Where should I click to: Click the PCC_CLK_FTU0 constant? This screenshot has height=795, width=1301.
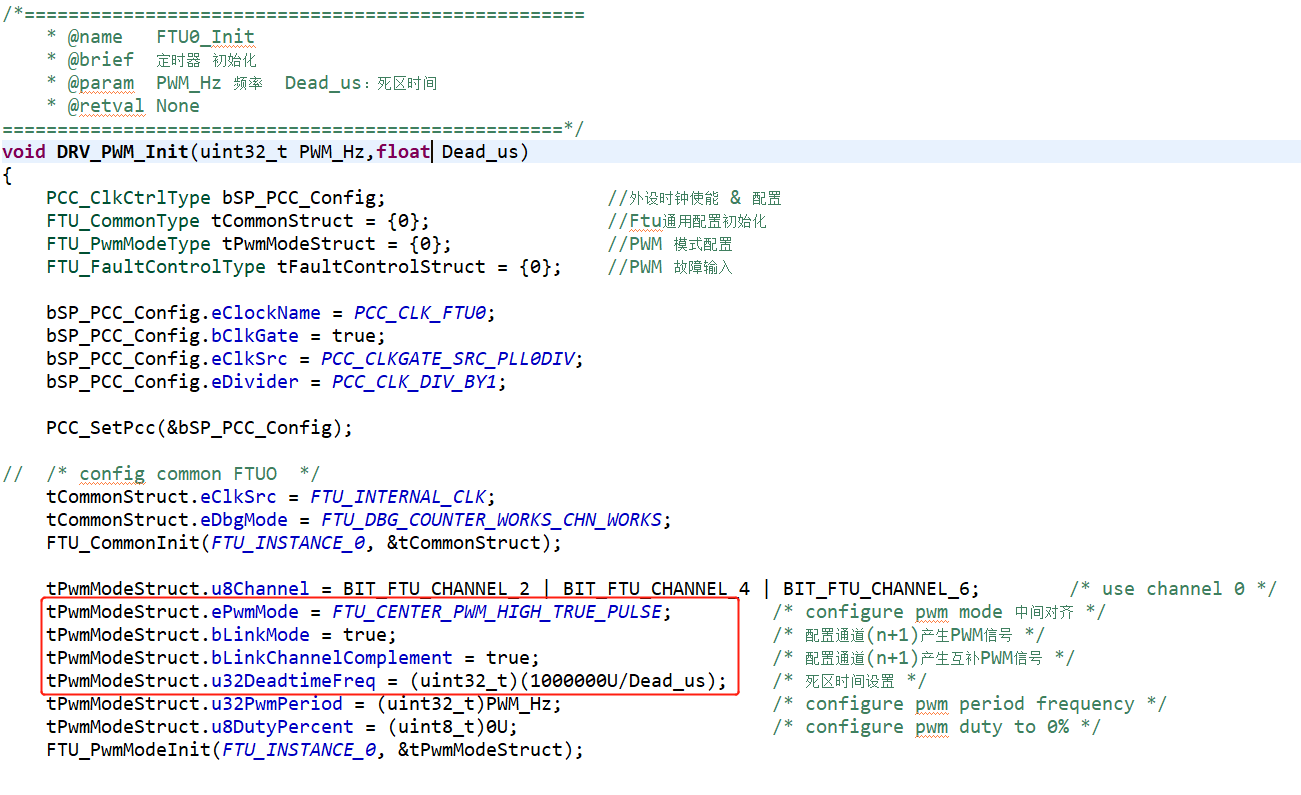point(420,313)
